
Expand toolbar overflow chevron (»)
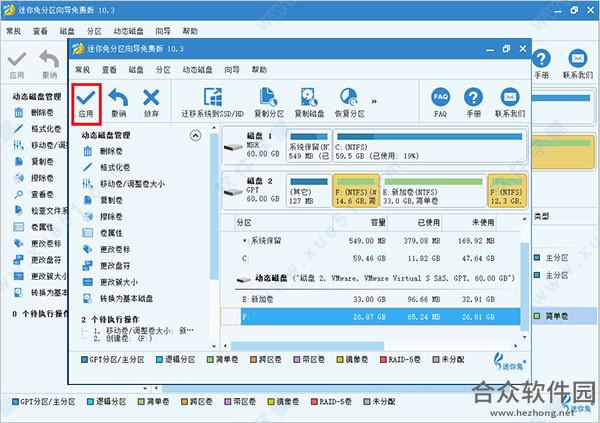pos(374,101)
